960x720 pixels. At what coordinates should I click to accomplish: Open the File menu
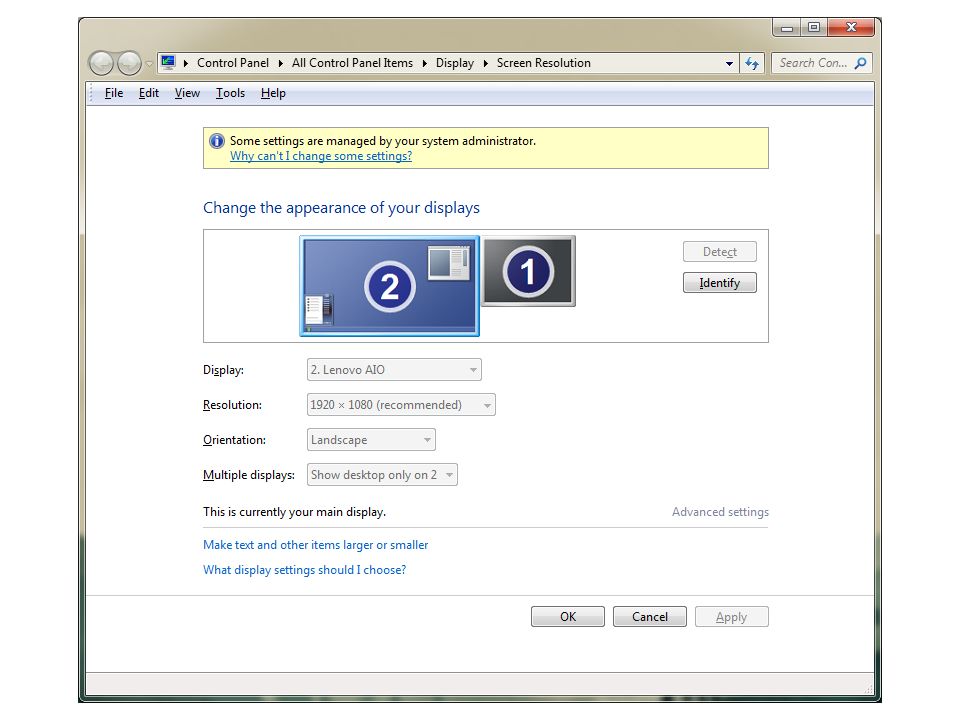[114, 93]
